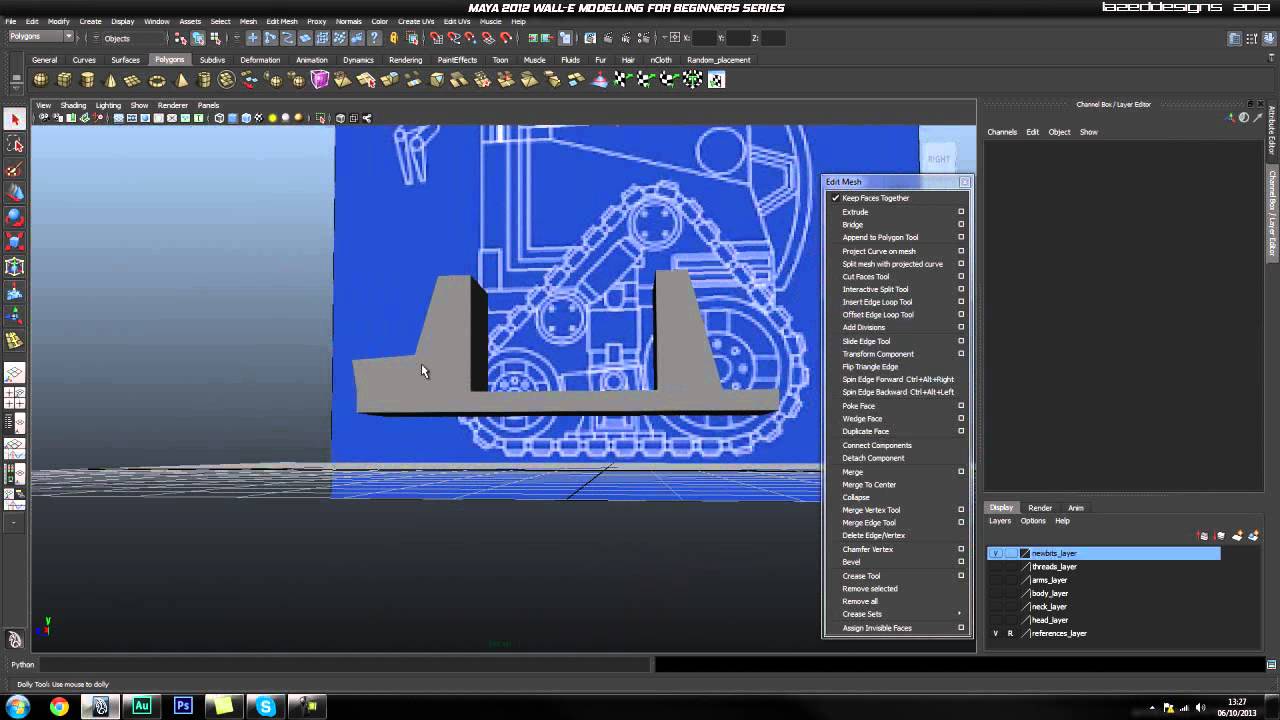Toggle visibility box of neck_layer
The height and width of the screenshot is (720, 1280).
pyautogui.click(x=995, y=607)
